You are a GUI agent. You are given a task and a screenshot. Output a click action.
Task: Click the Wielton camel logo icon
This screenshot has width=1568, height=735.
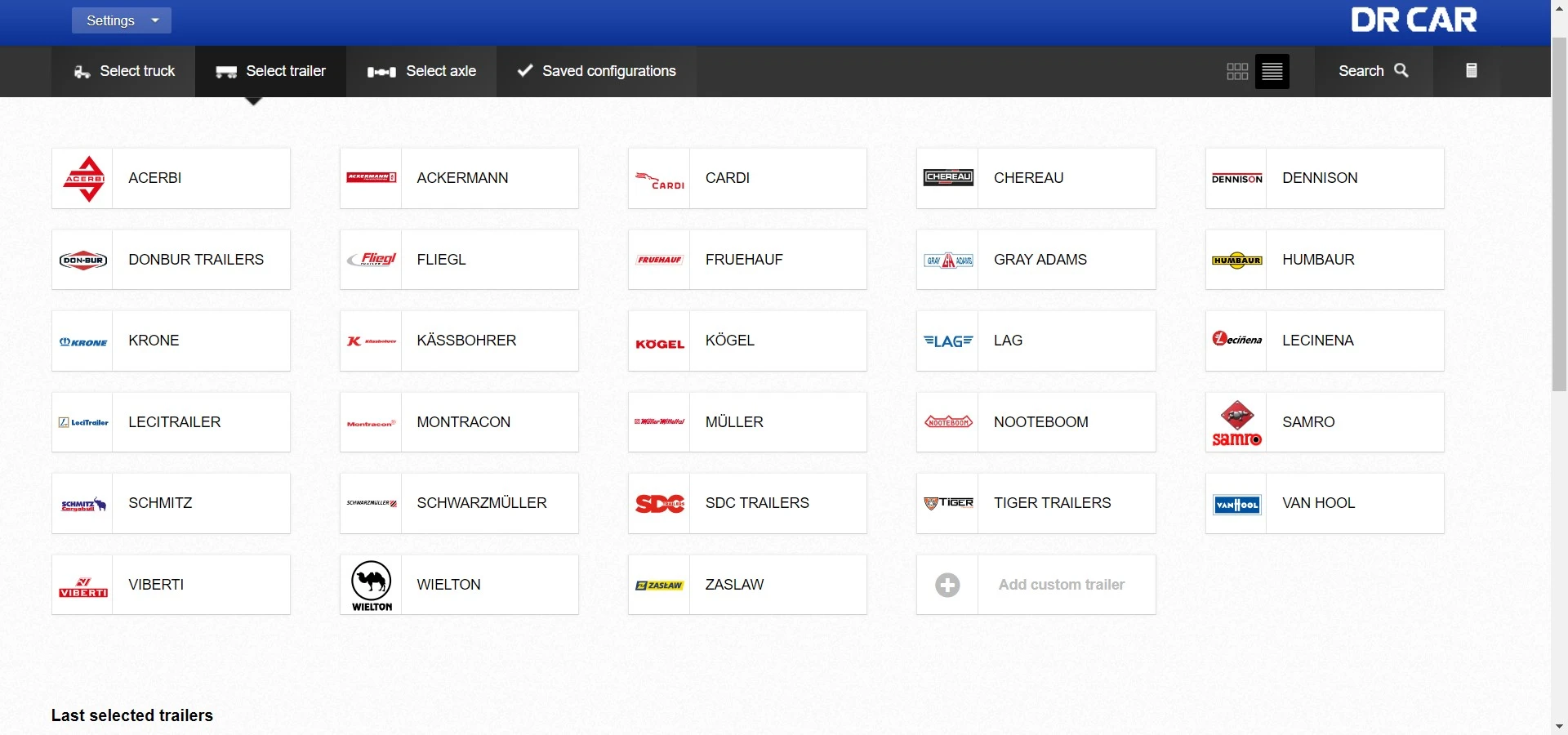[372, 586]
